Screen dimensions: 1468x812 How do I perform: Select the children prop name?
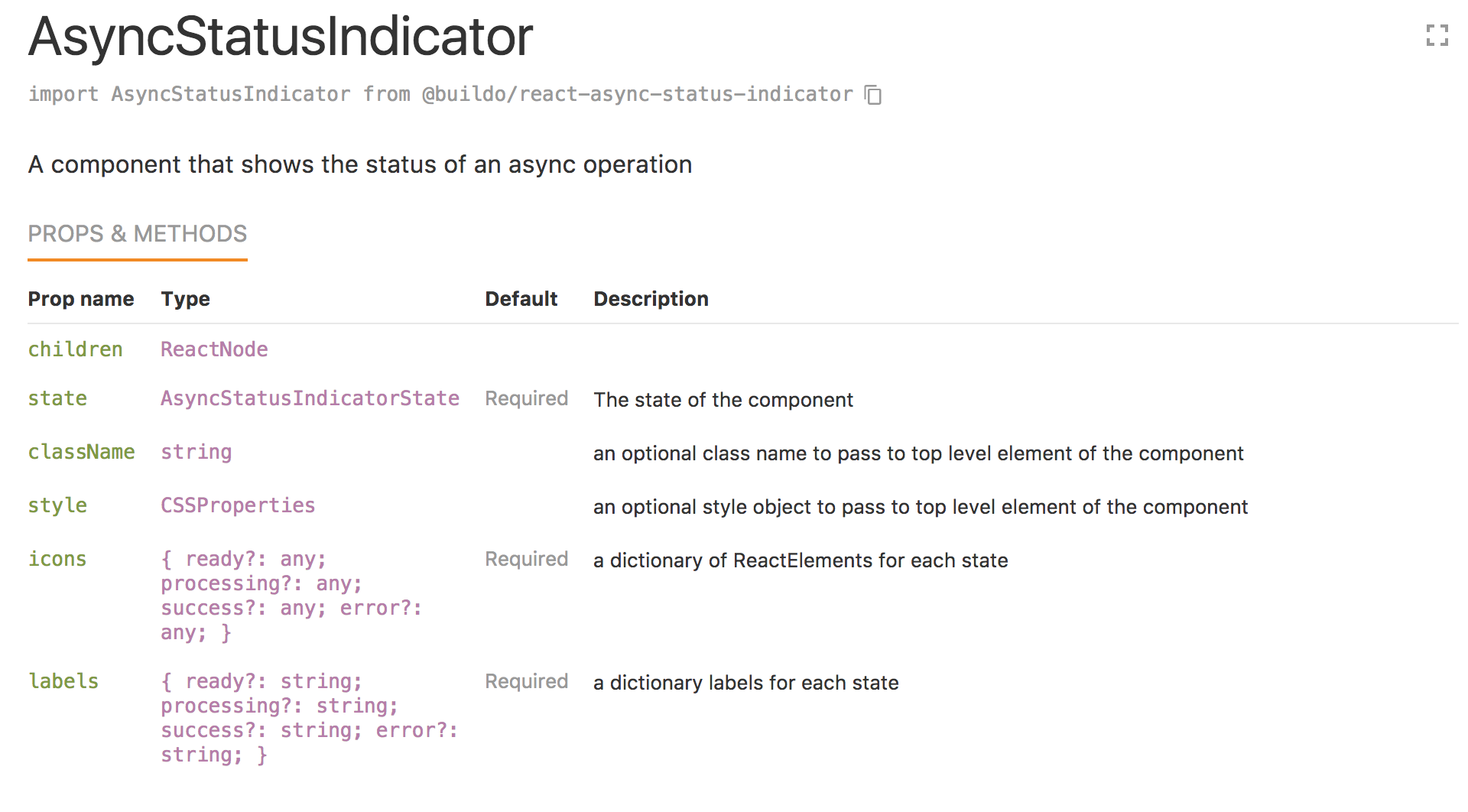point(75,349)
